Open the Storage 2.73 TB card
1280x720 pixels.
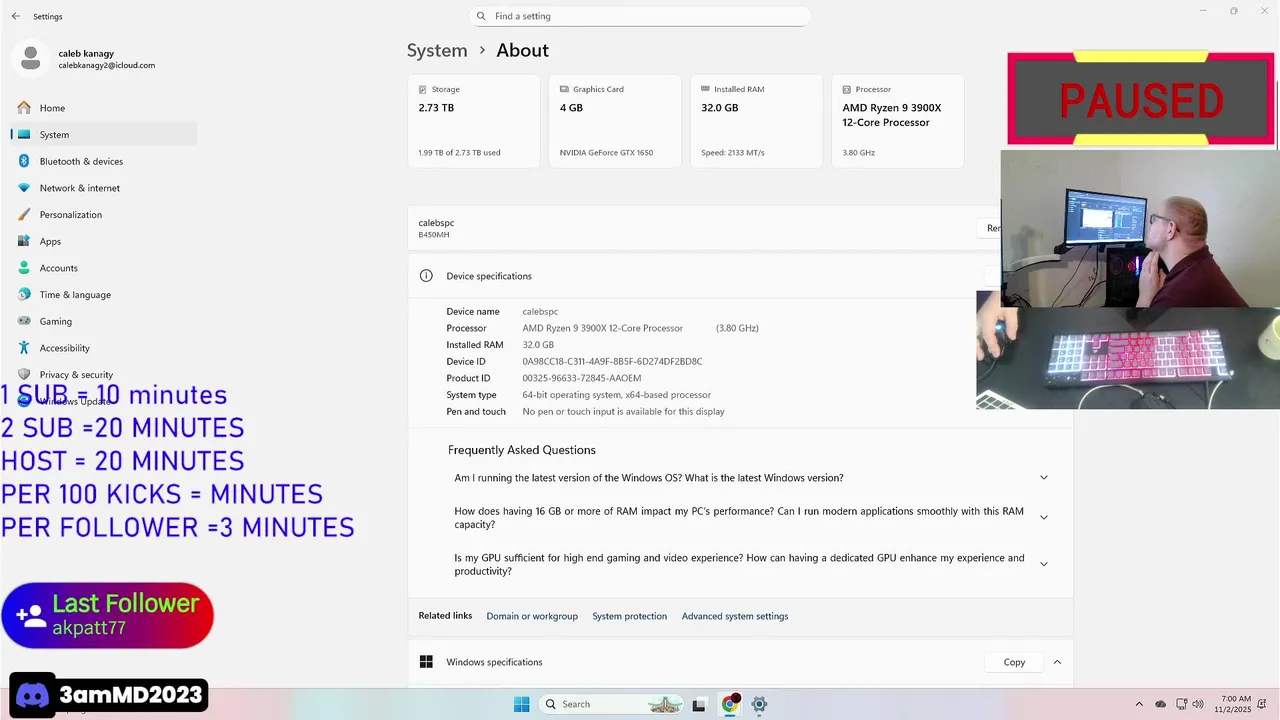[x=474, y=121]
